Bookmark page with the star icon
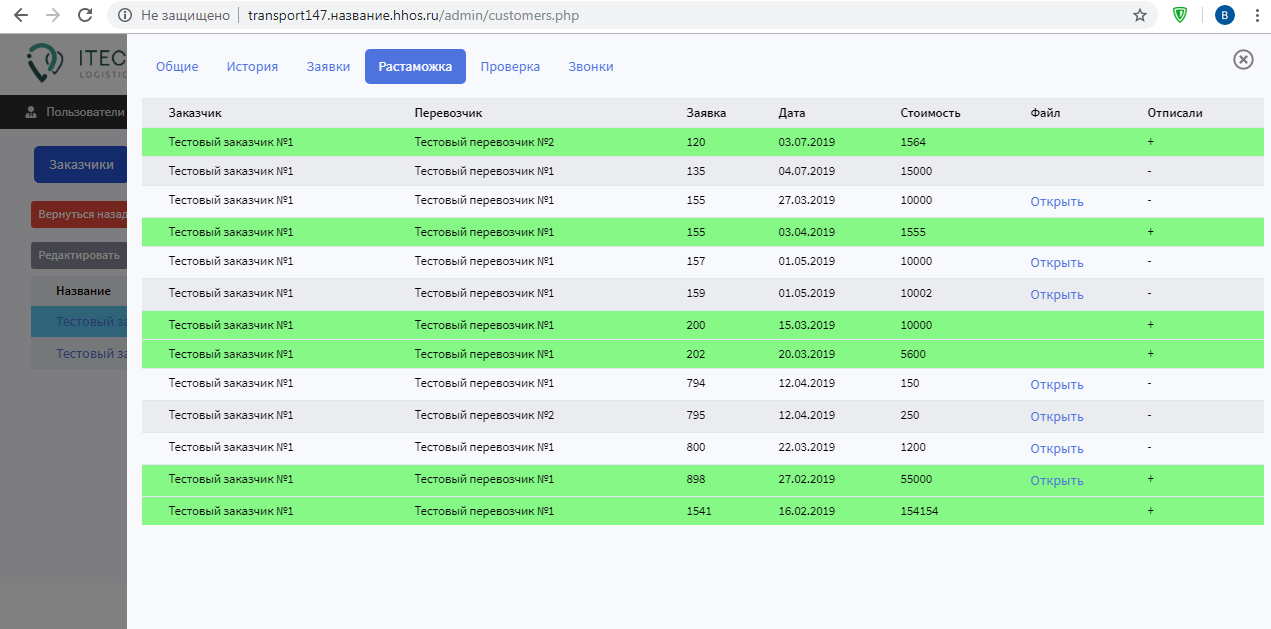The height and width of the screenshot is (629, 1271). (1139, 15)
